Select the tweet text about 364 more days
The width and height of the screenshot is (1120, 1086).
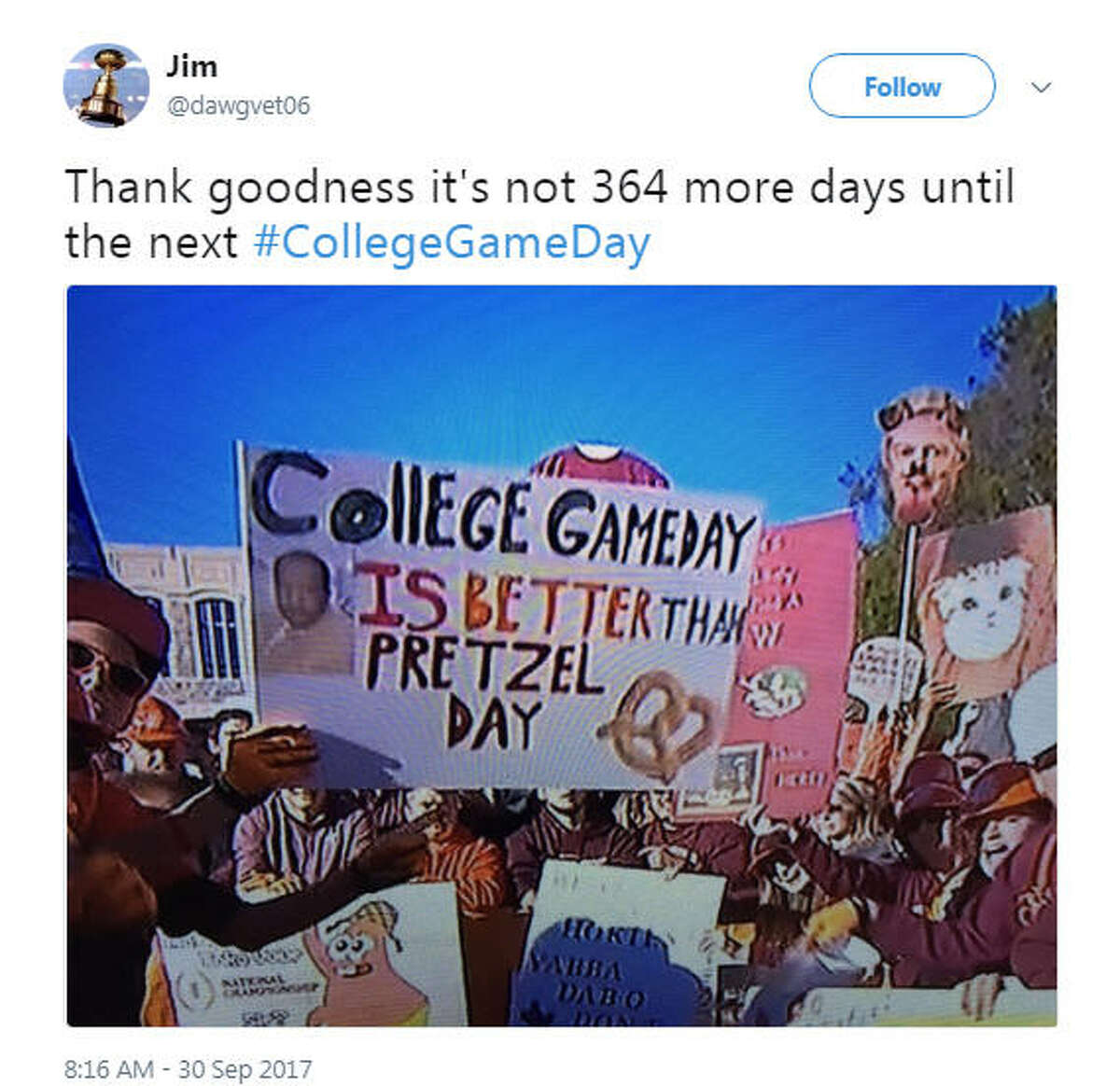(539, 215)
